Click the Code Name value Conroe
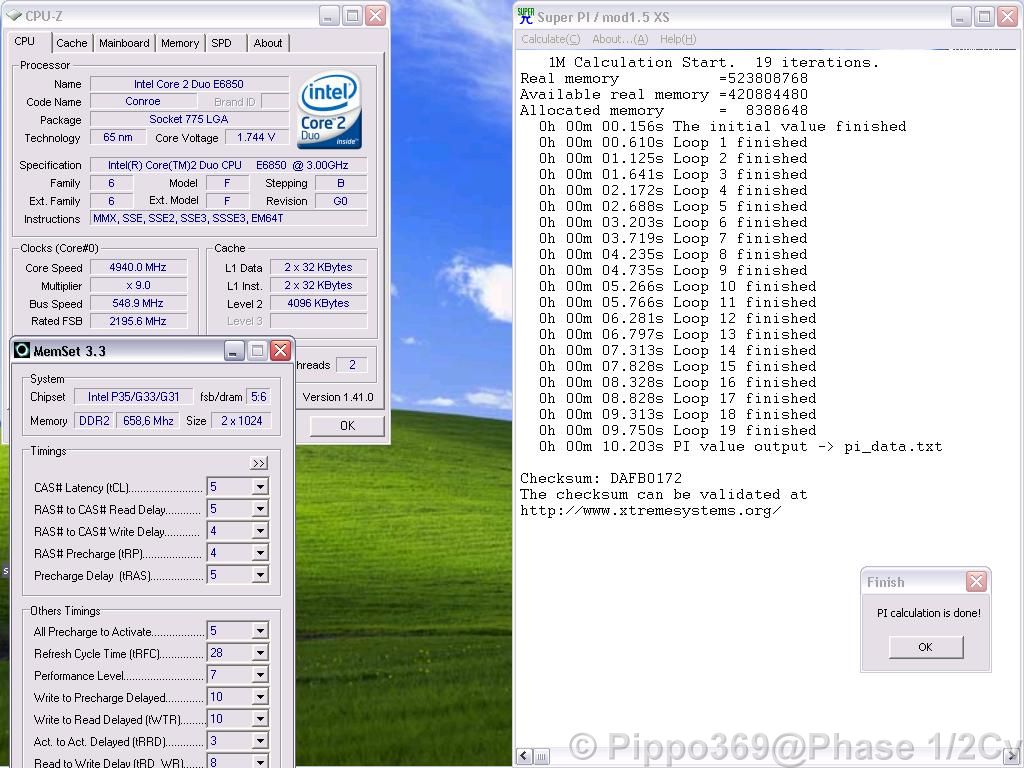Screen dimensions: 1024x768 pyautogui.click(x=143, y=101)
